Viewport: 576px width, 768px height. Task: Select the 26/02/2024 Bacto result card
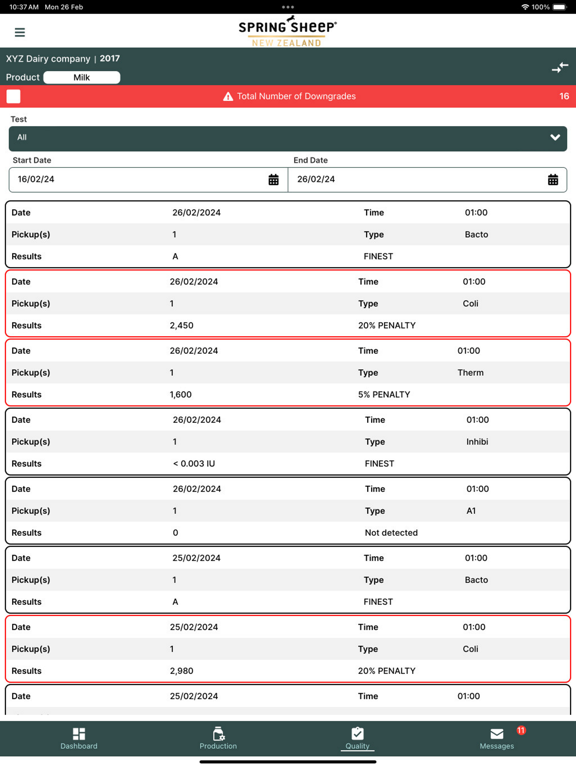tap(288, 234)
